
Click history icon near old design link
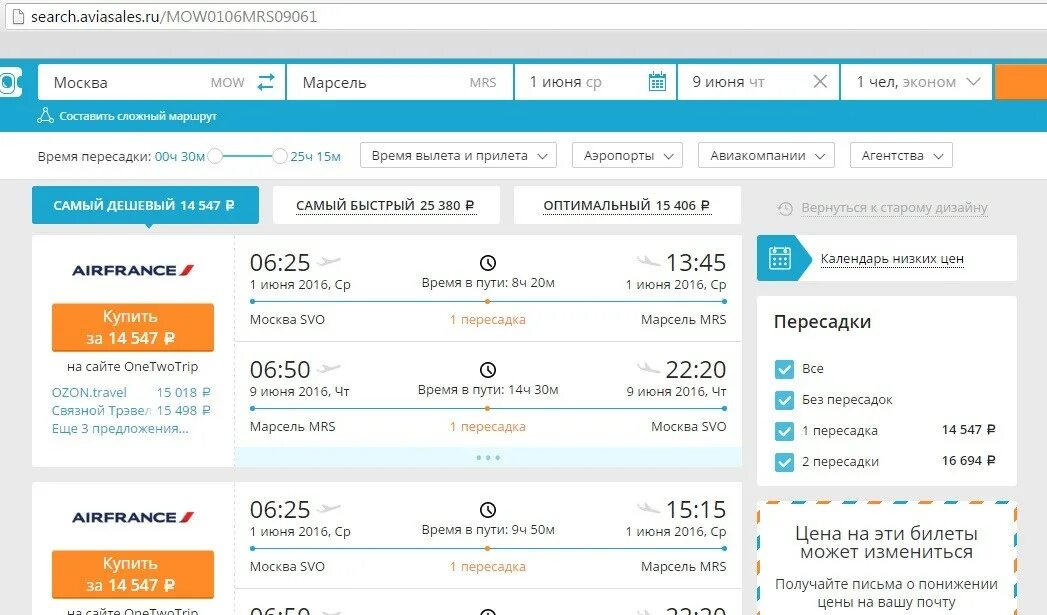(x=785, y=208)
